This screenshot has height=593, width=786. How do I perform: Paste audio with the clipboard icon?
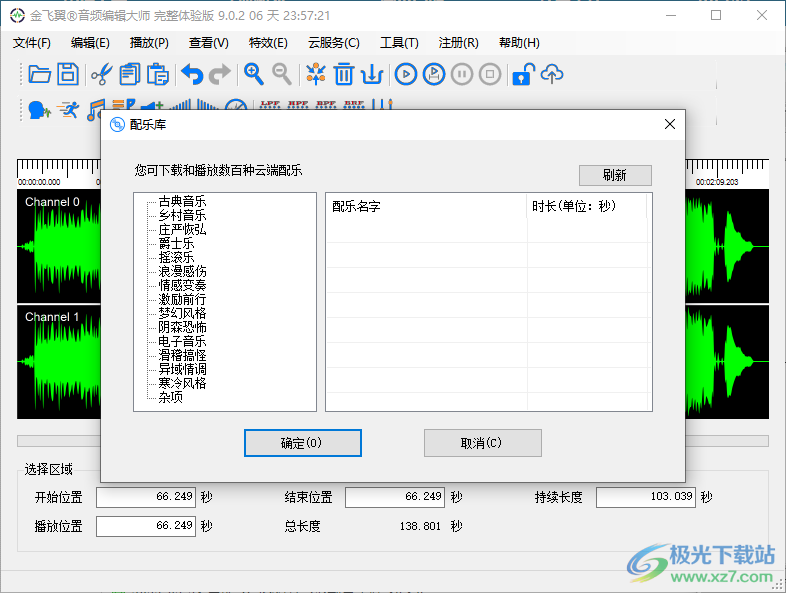[x=158, y=74]
